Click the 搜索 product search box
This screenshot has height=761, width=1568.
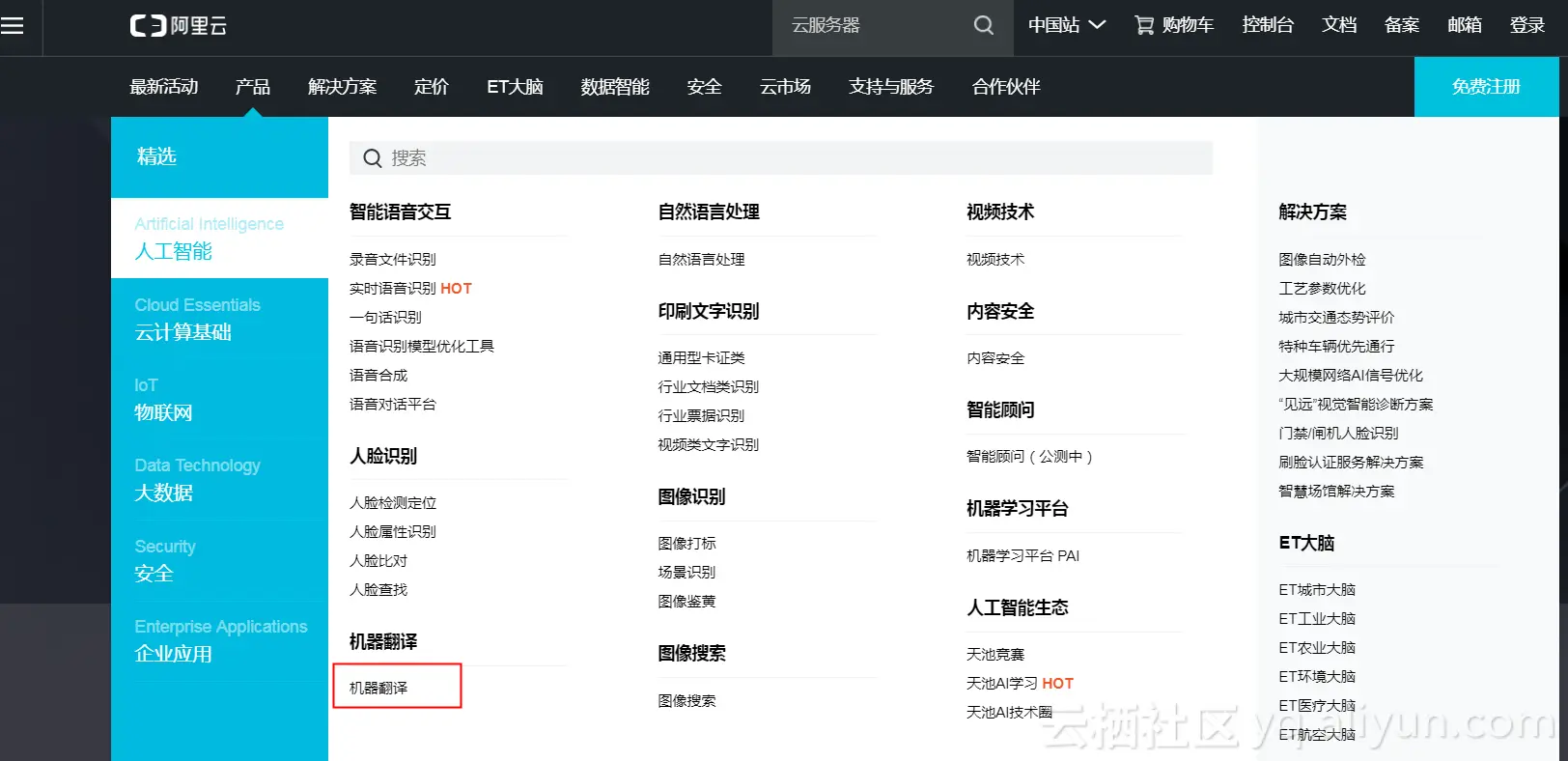tap(781, 158)
